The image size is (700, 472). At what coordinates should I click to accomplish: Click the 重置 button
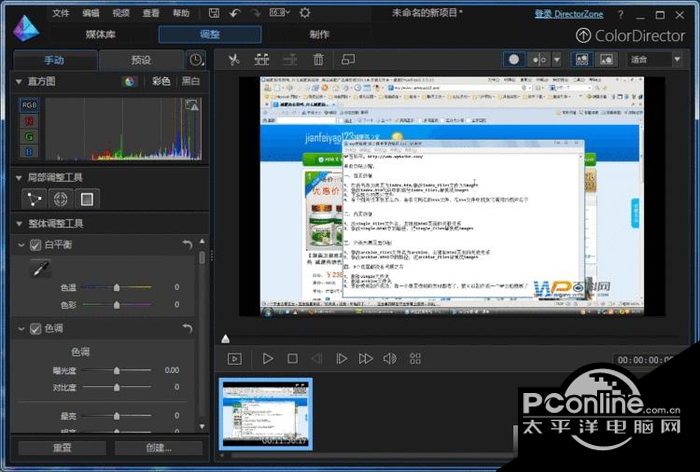60,447
